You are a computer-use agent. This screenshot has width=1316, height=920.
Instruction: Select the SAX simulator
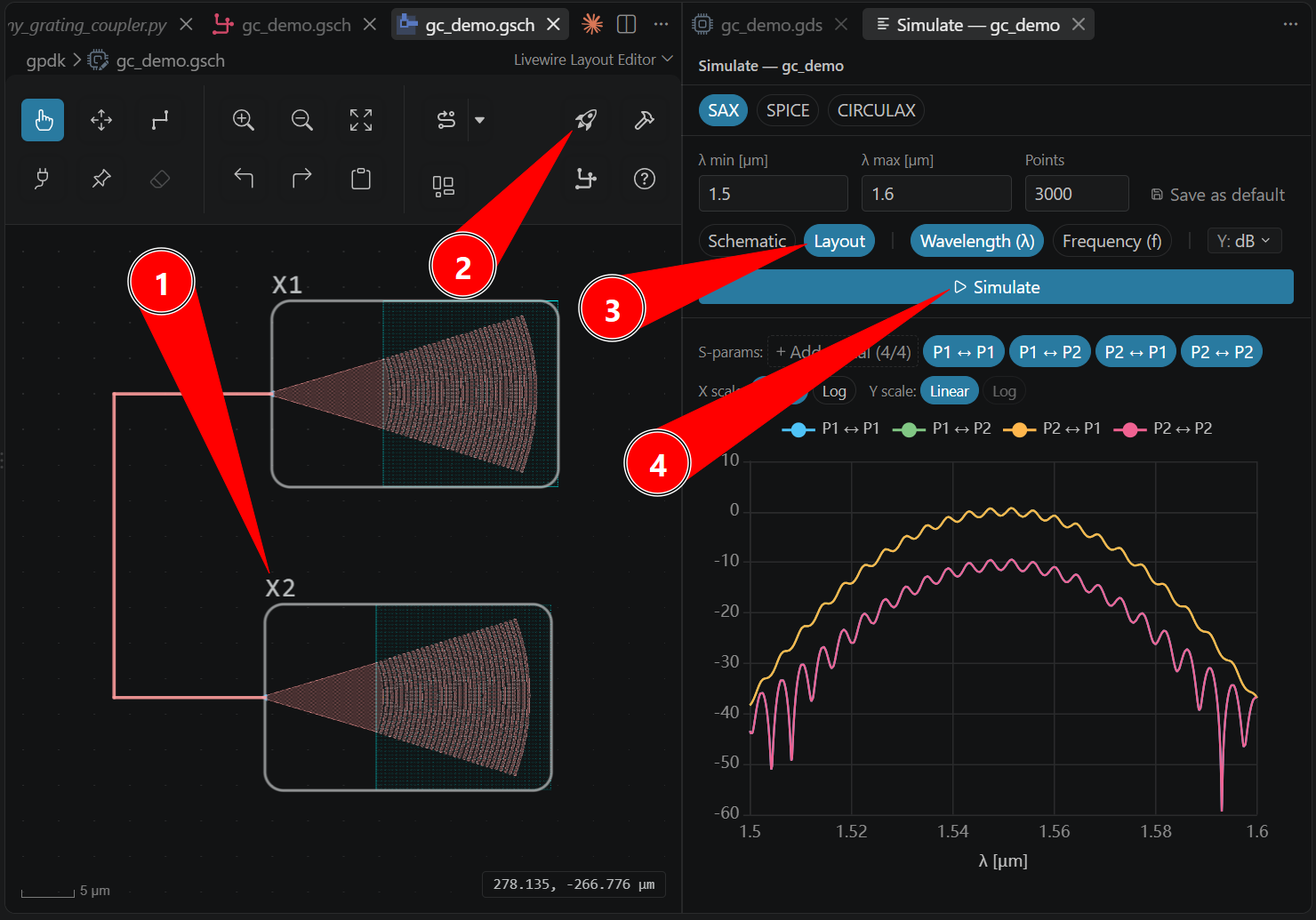coord(723,110)
